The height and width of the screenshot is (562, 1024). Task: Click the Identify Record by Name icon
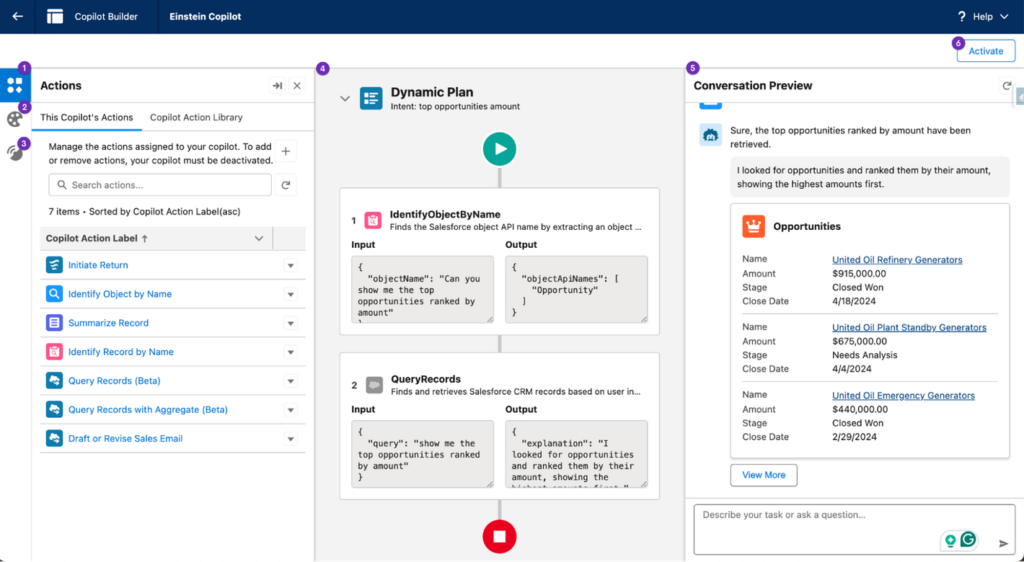pos(54,352)
